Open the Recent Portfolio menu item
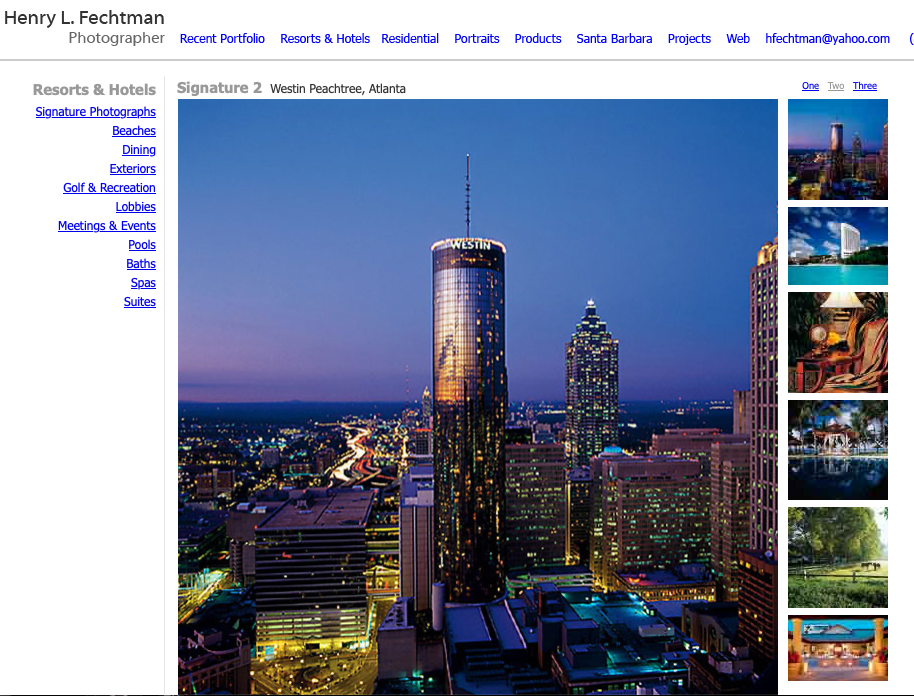This screenshot has height=696, width=914. tap(222, 39)
